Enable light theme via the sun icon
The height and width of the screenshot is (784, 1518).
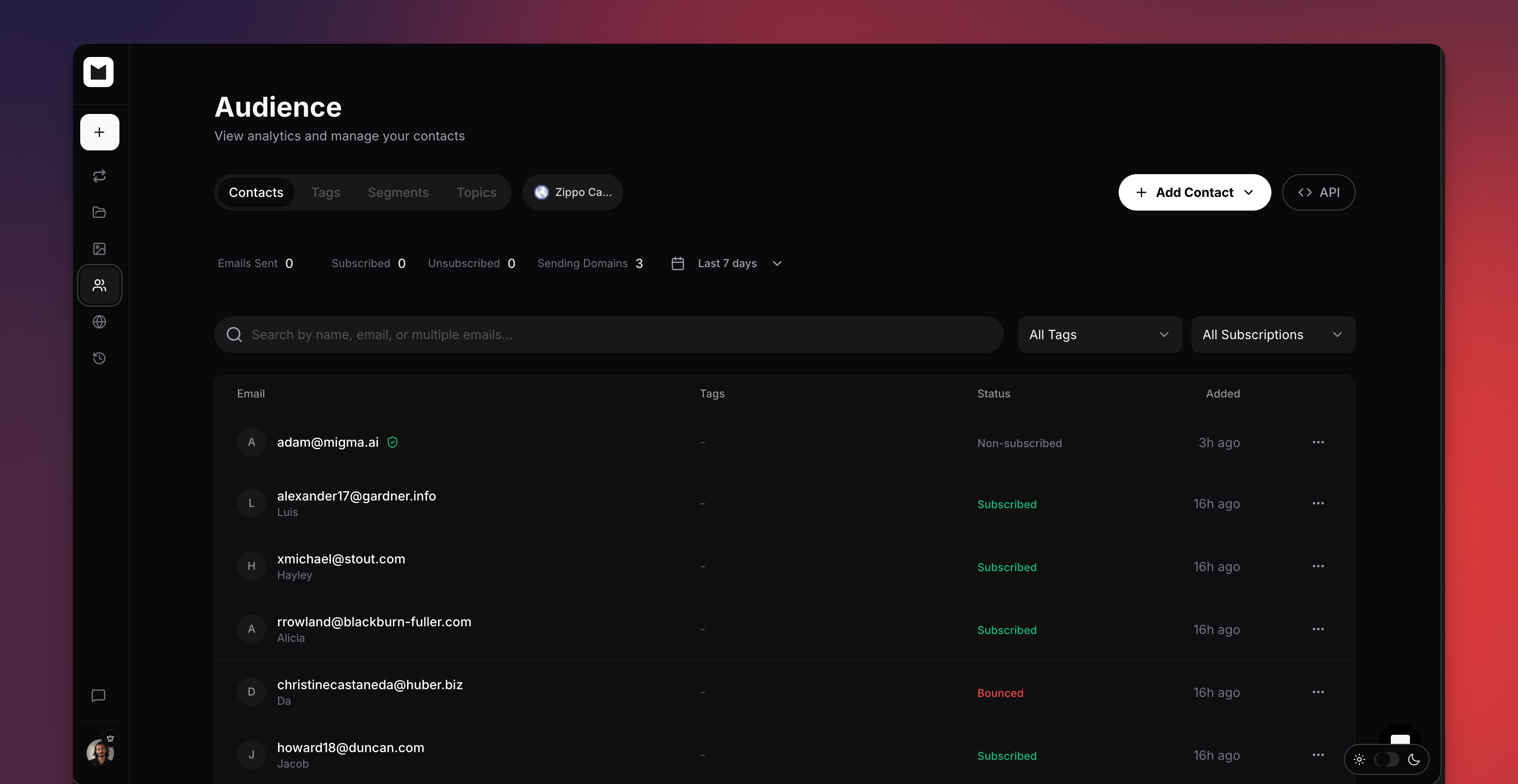(1359, 759)
